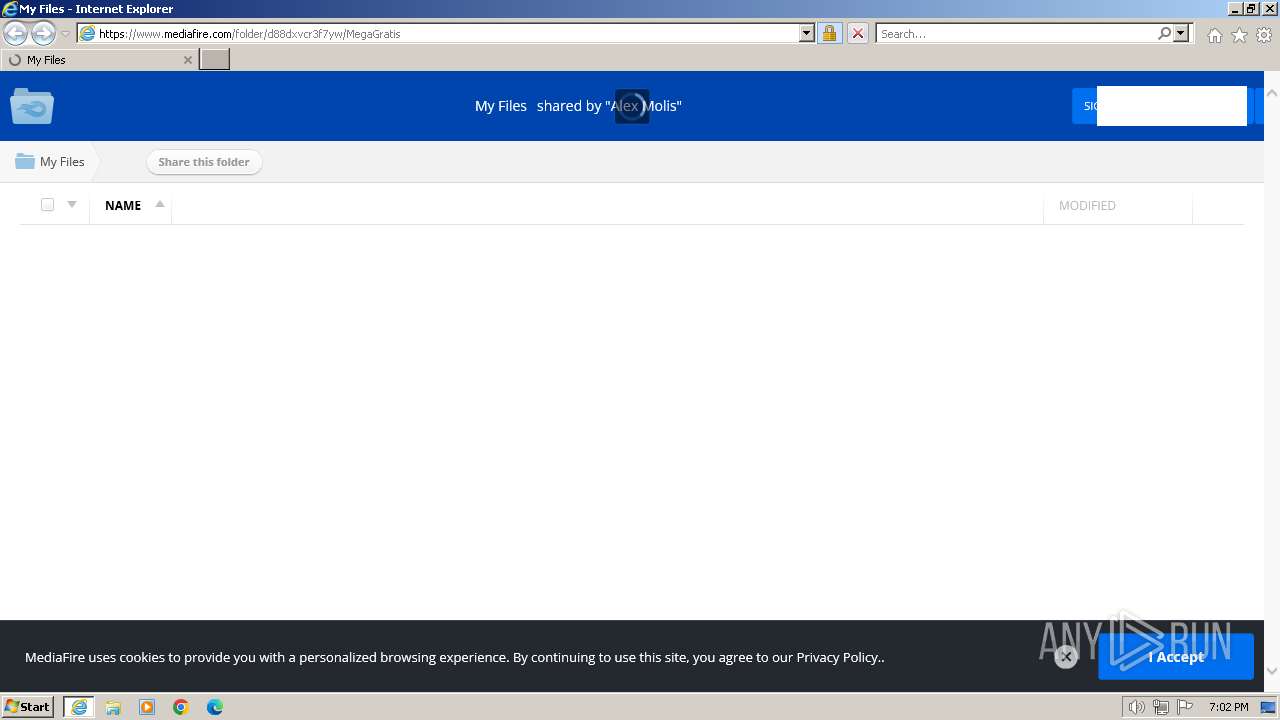Click the network tray icon
1280x720 pixels.
[x=1161, y=707]
